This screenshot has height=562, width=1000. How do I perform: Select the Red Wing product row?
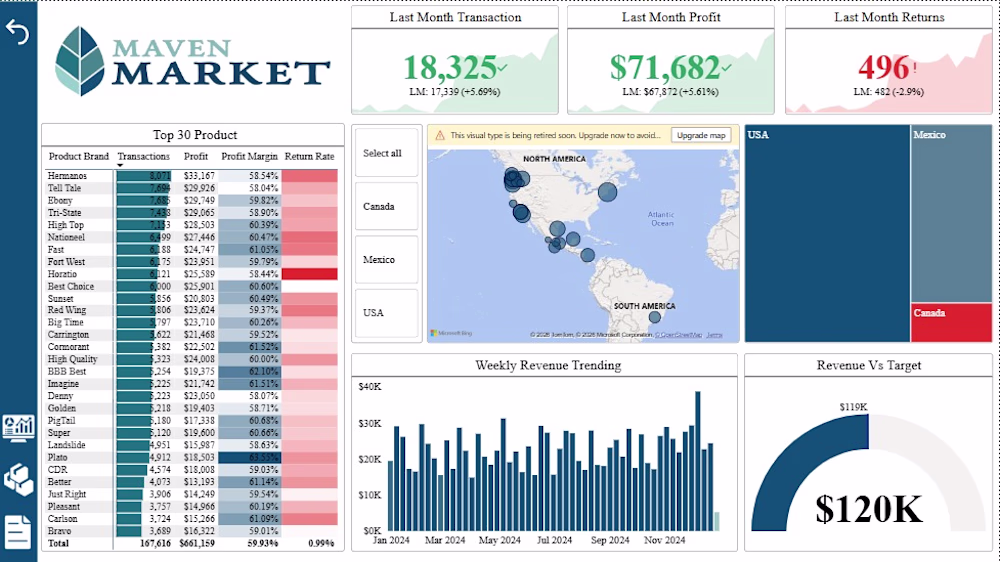[193, 310]
